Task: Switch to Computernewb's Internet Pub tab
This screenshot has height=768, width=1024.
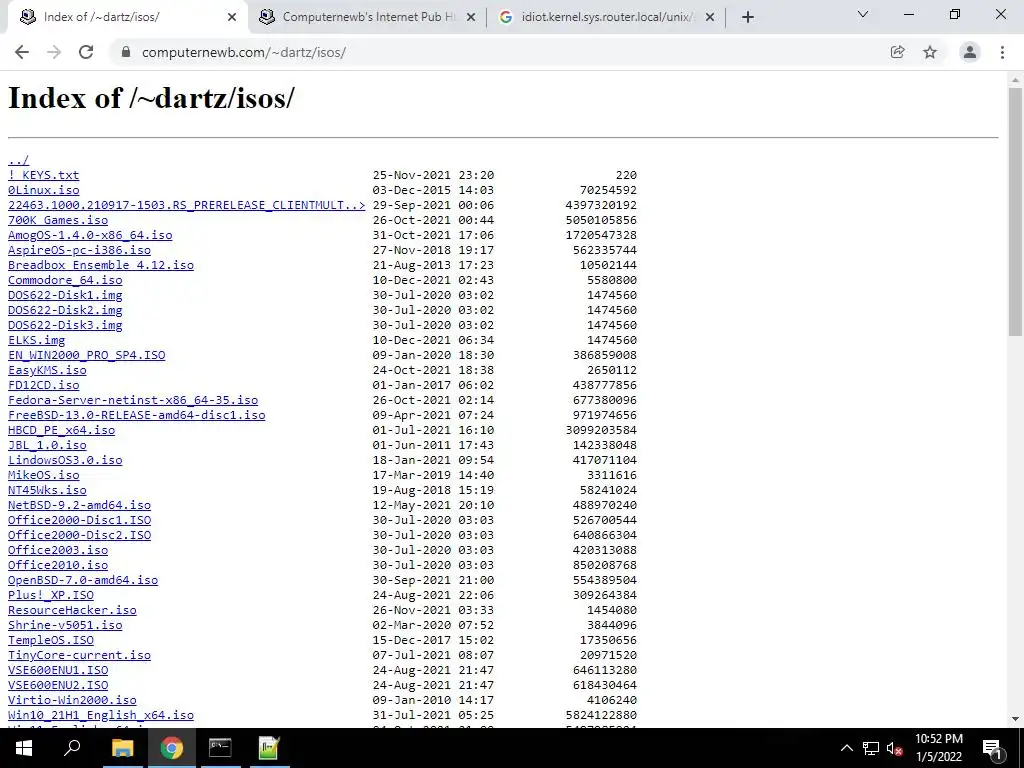Action: point(368,17)
